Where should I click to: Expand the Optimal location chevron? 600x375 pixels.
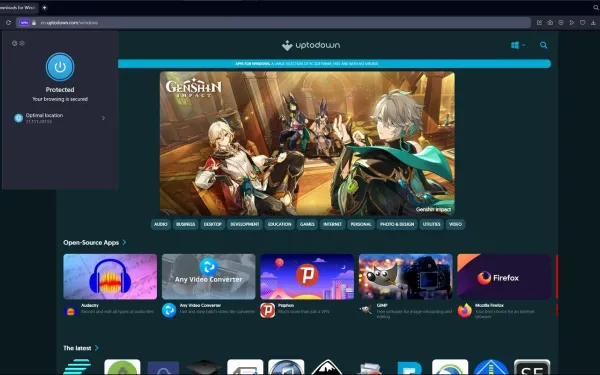(x=103, y=118)
